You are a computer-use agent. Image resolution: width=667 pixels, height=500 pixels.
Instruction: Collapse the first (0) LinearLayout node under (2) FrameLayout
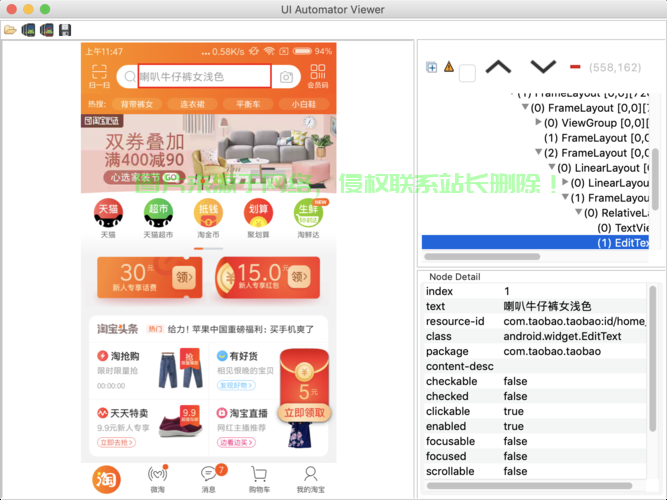point(552,167)
